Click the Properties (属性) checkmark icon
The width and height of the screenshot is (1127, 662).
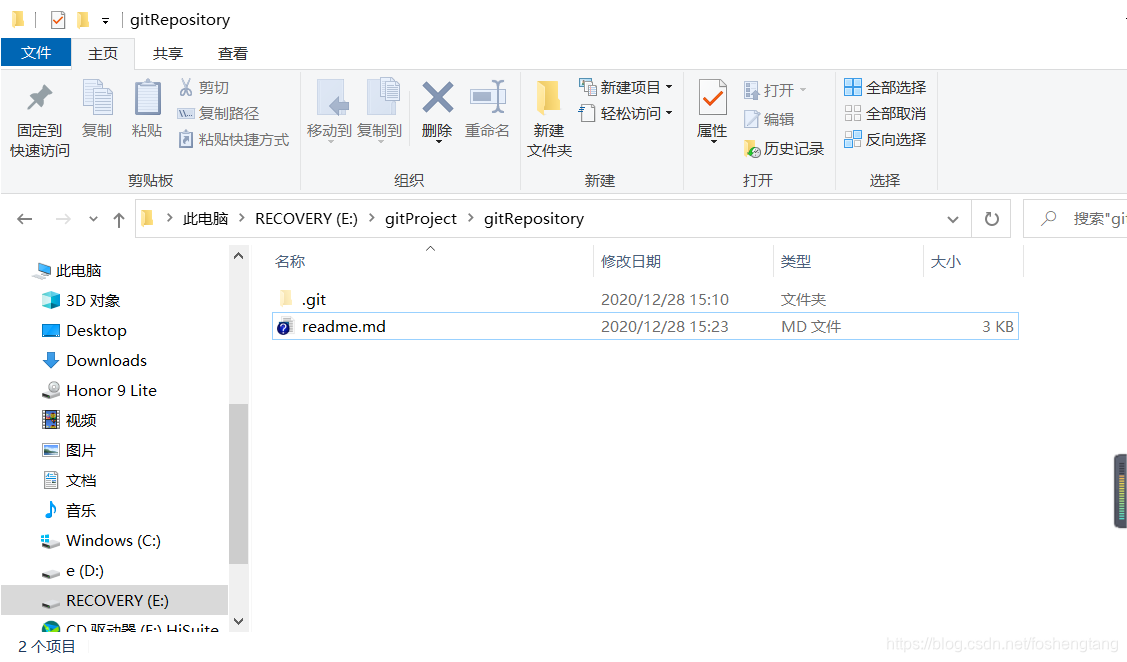712,98
